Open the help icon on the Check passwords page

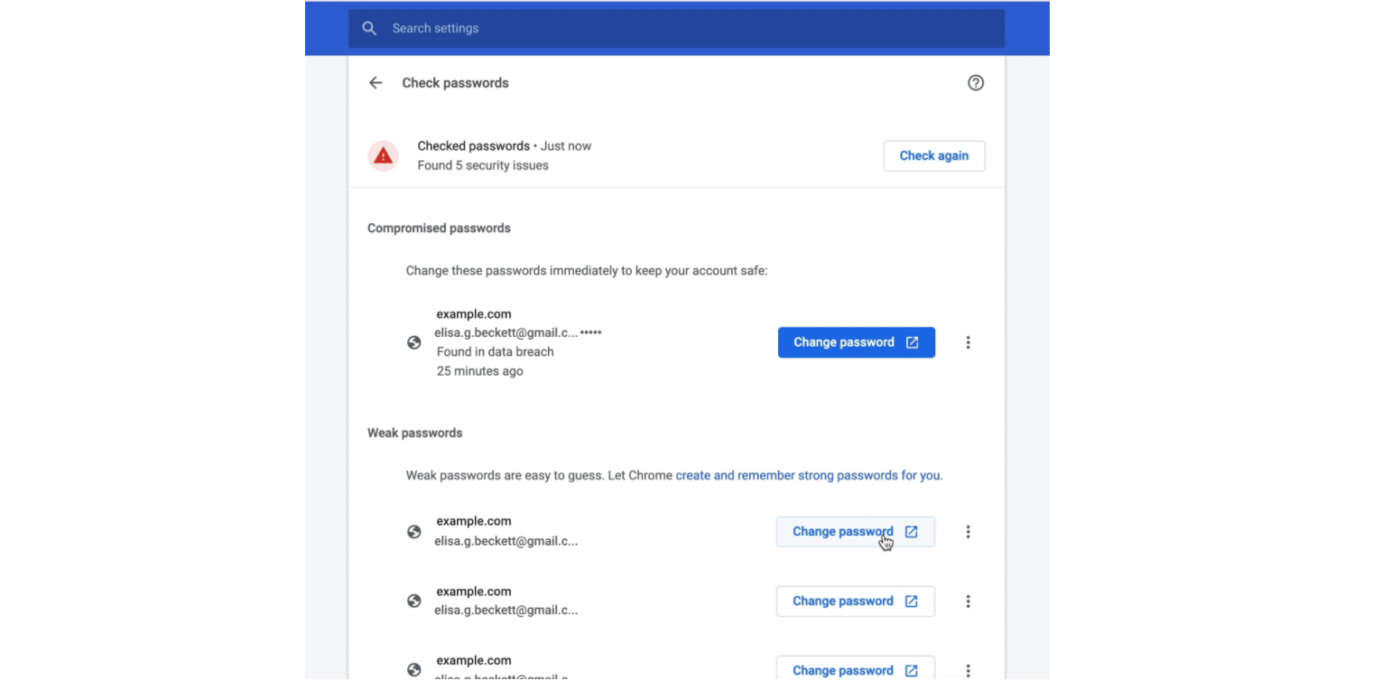(x=976, y=83)
